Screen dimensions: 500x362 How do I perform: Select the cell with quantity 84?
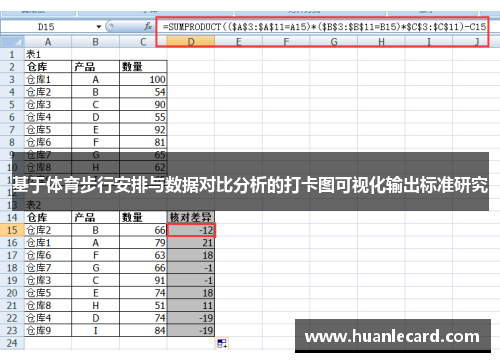tap(143, 330)
